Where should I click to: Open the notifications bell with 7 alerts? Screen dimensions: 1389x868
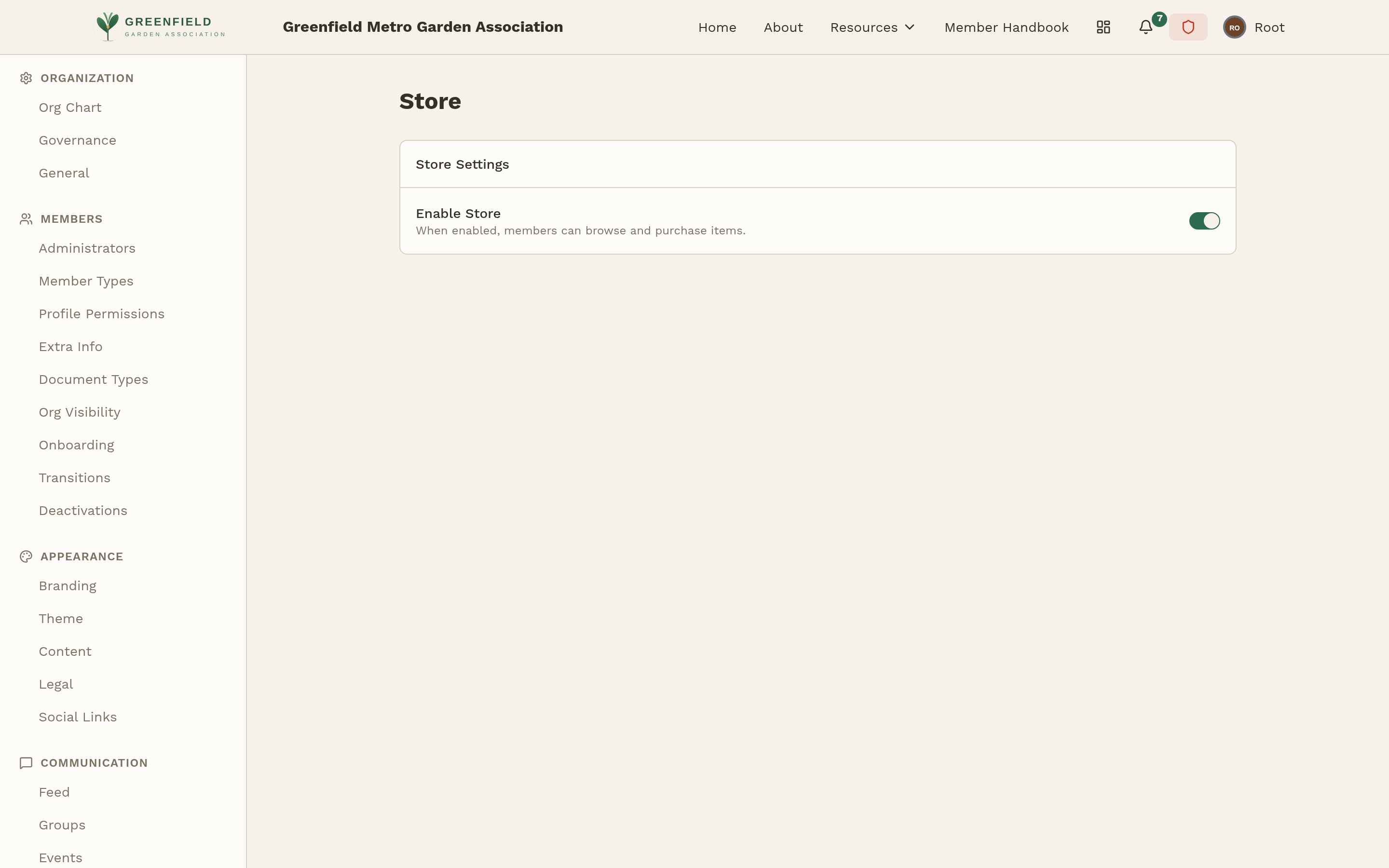(1145, 27)
